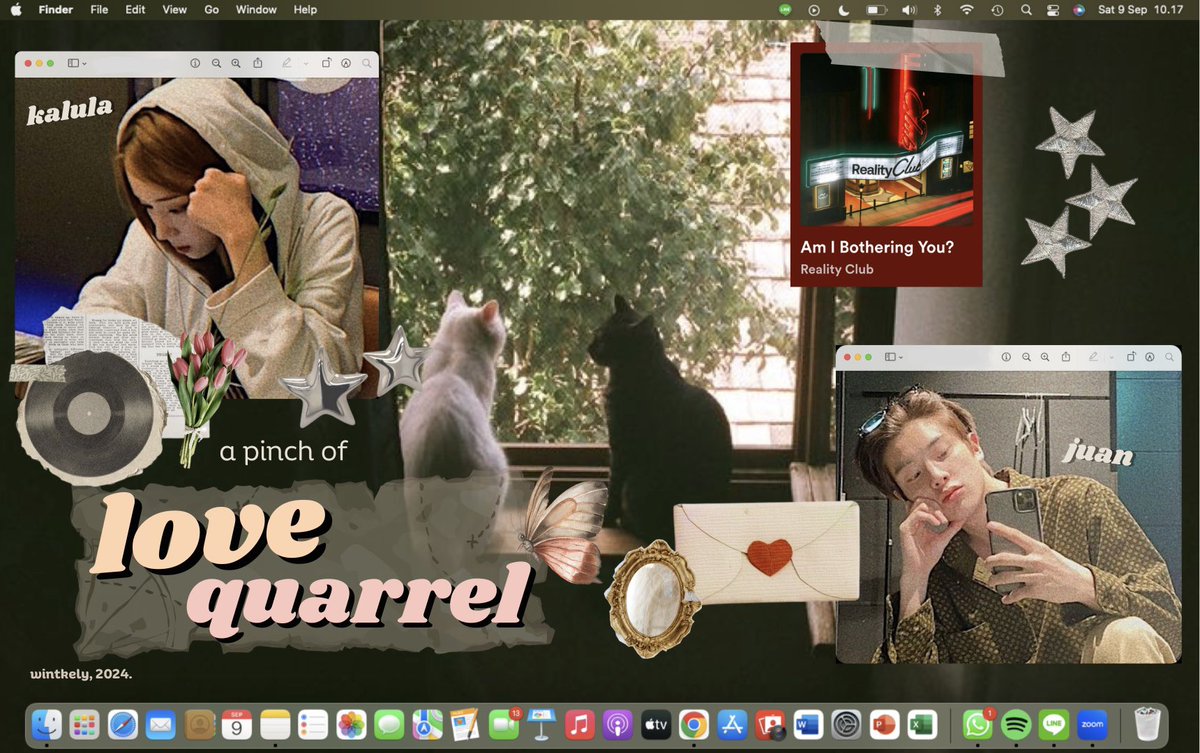Toggle the Focus moon icon in the menu bar
Viewport: 1200px width, 753px height.
(843, 10)
